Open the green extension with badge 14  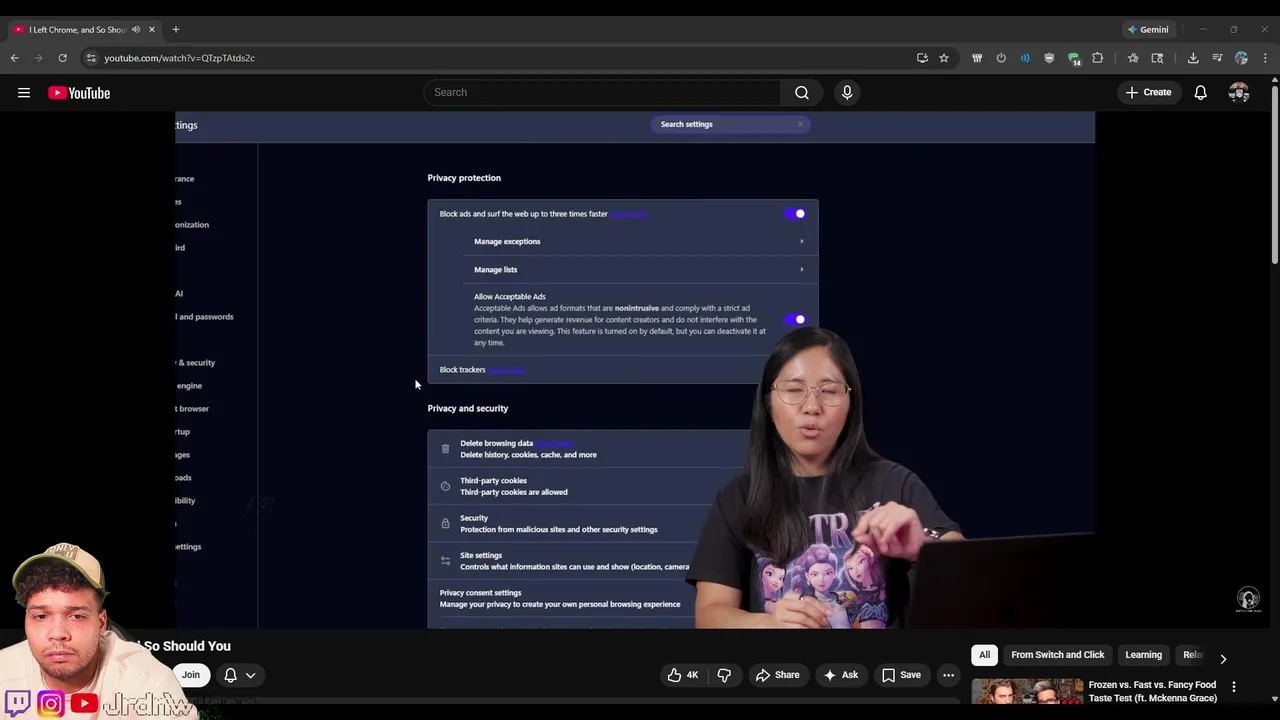point(1074,58)
